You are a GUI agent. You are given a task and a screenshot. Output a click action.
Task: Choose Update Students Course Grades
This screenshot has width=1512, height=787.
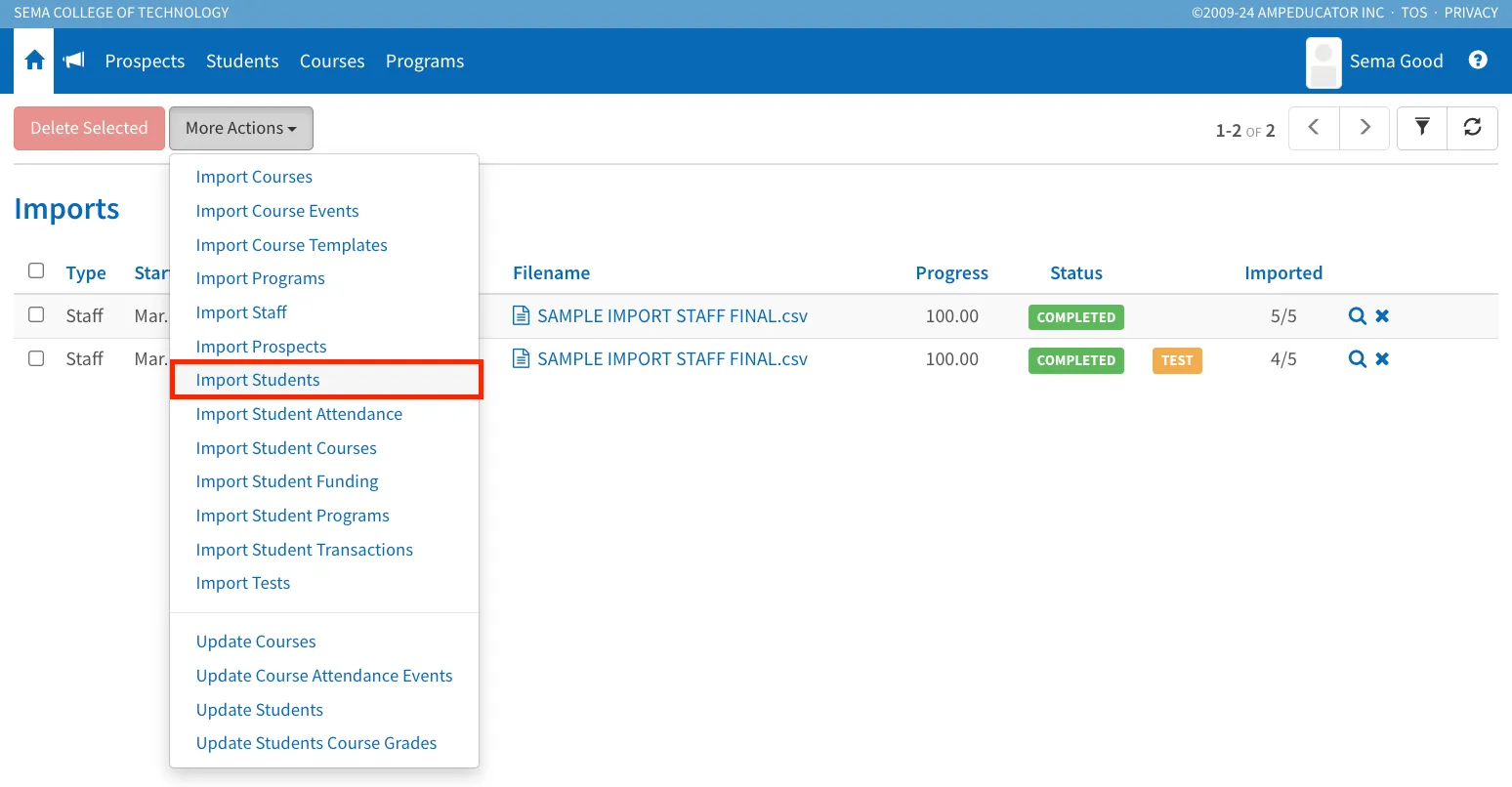click(x=316, y=743)
